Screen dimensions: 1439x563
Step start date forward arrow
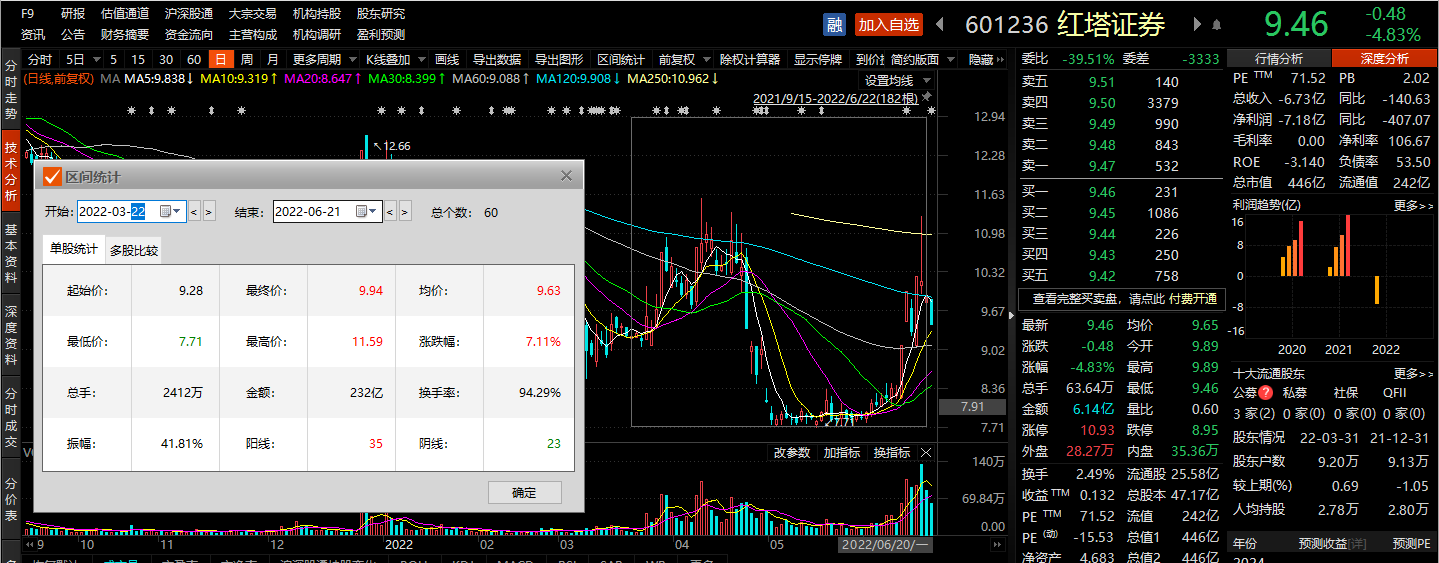[209, 212]
